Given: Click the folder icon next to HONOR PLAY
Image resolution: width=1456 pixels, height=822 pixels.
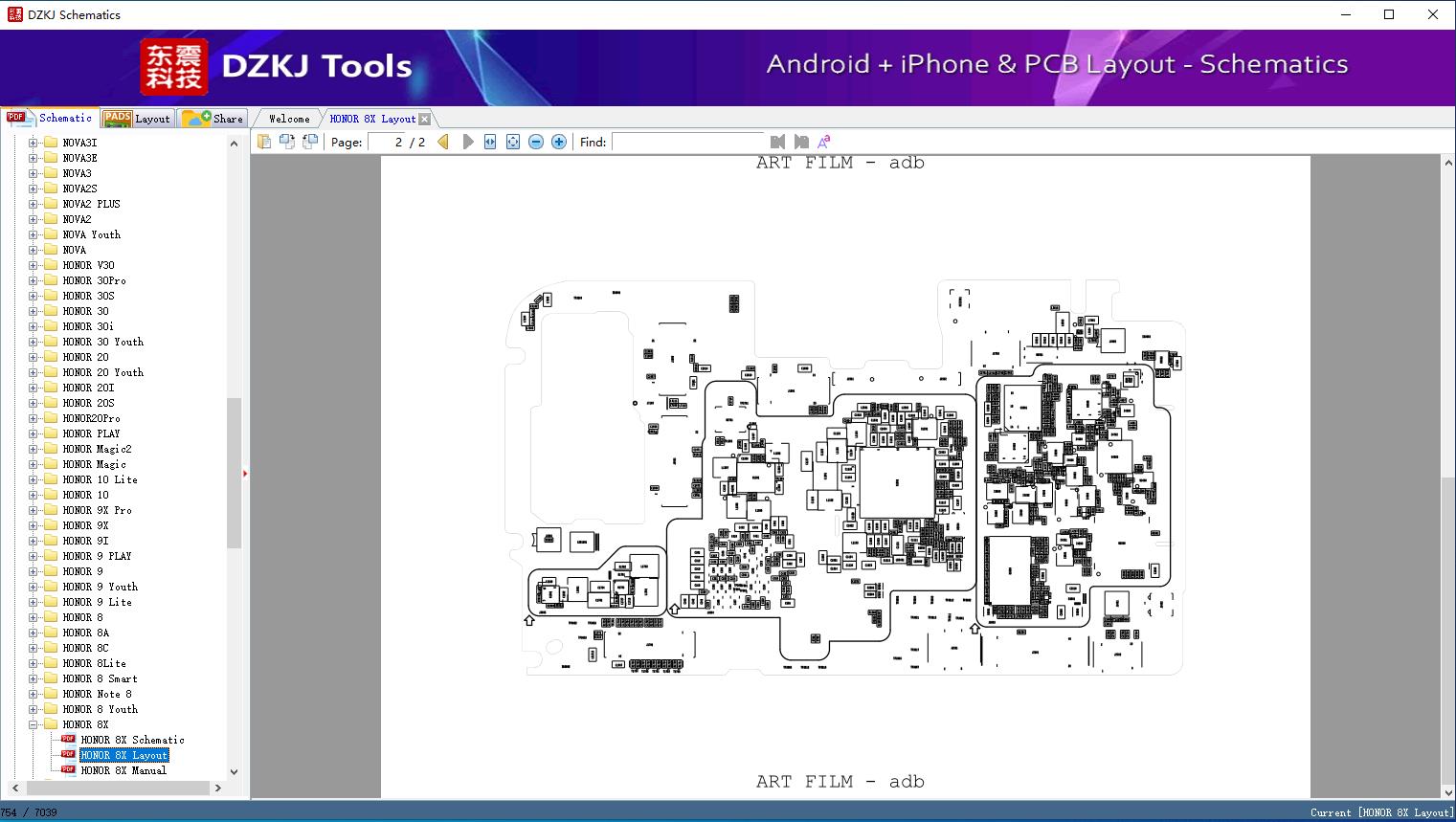Looking at the screenshot, I should 51,433.
